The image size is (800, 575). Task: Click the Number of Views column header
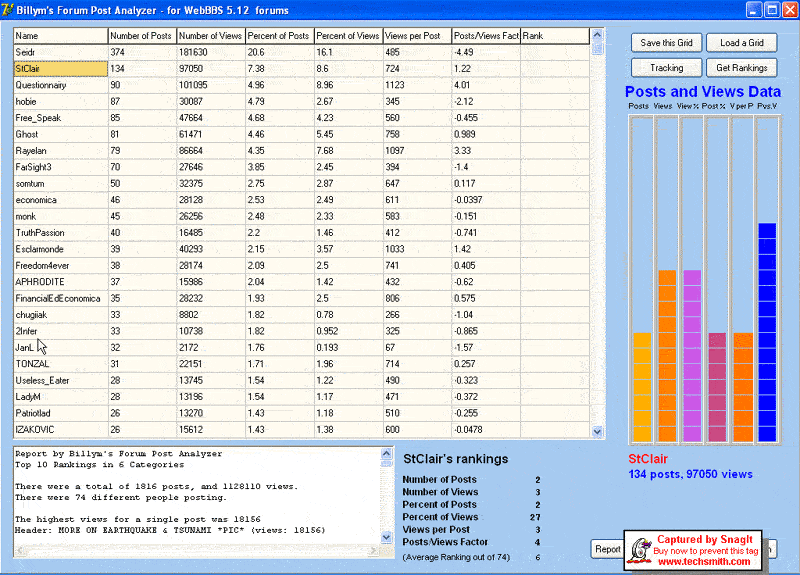pos(211,36)
